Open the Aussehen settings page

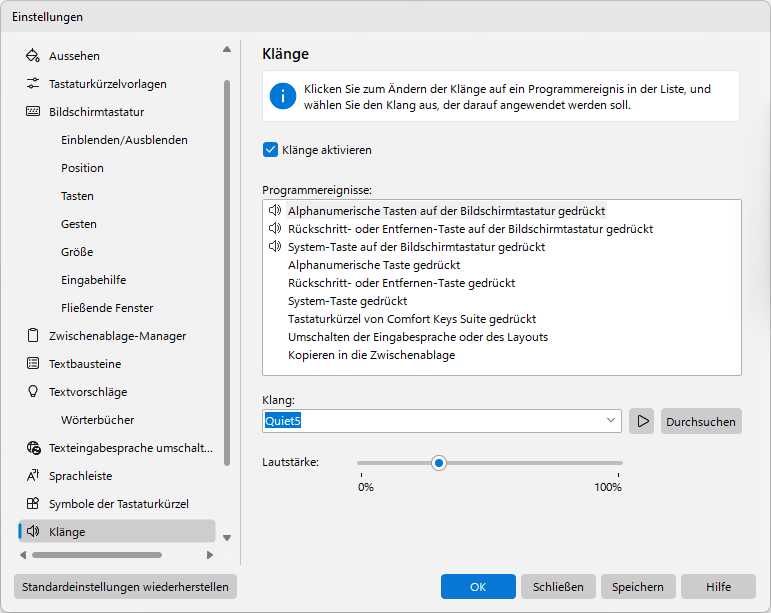[74, 56]
